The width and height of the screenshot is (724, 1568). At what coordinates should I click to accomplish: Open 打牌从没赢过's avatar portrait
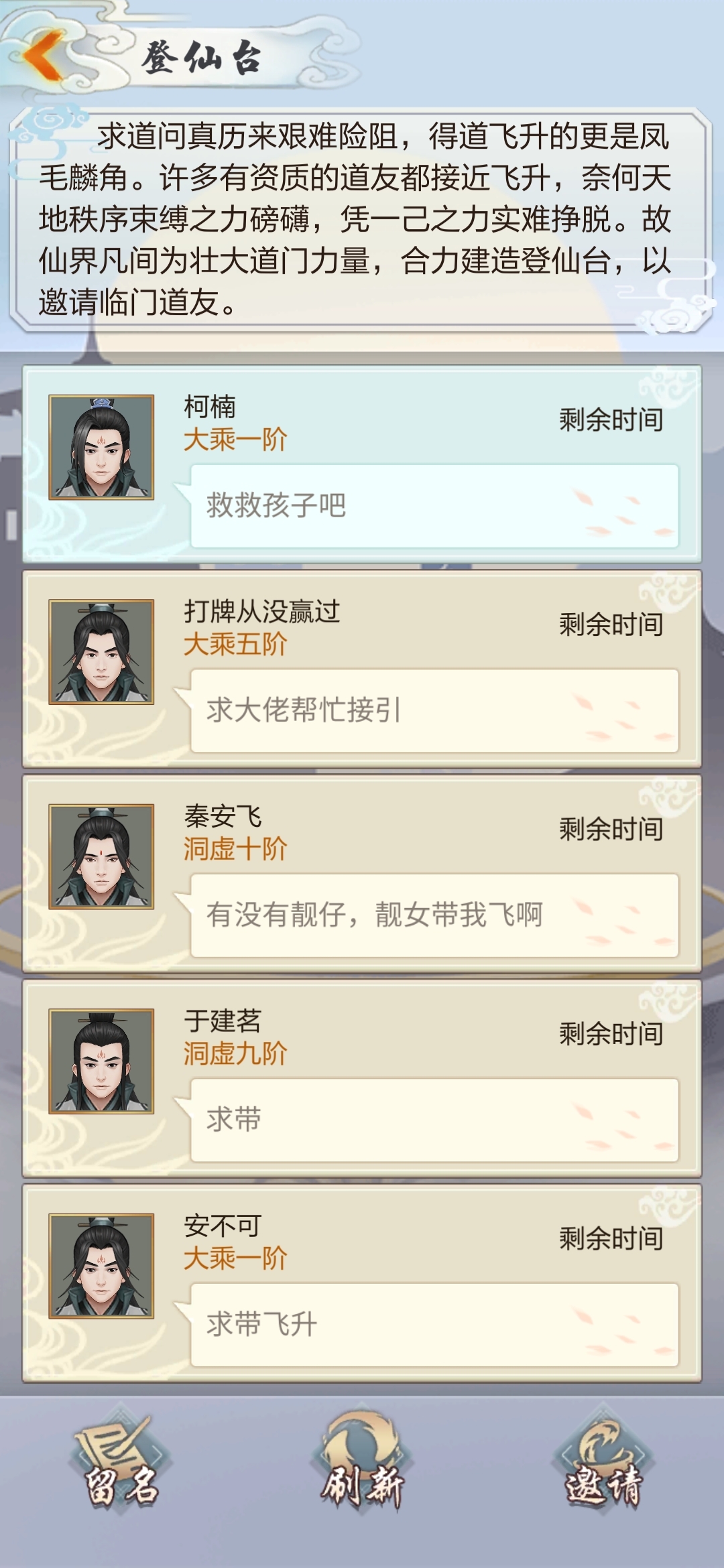[101, 652]
